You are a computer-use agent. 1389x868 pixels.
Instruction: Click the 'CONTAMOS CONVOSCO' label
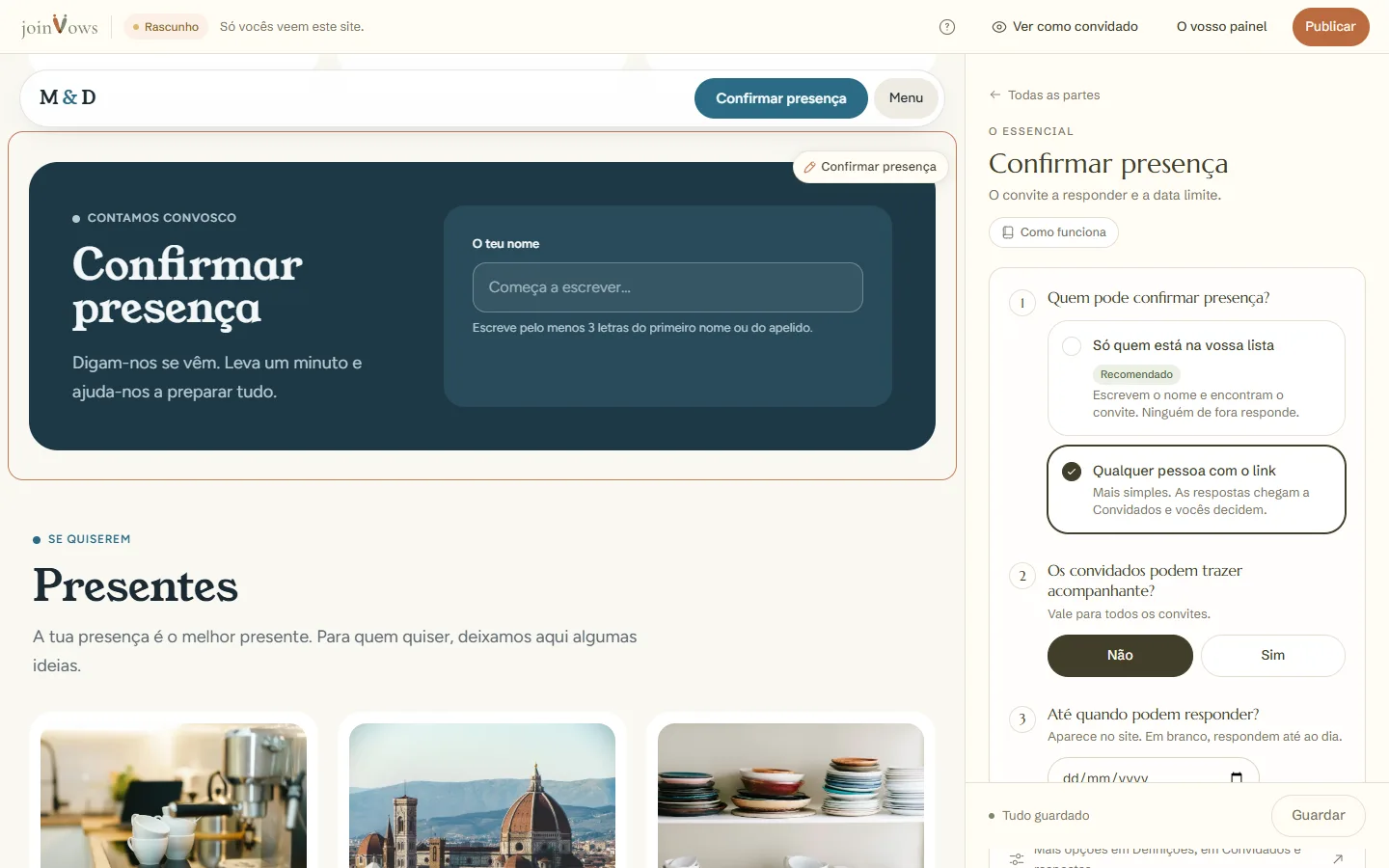click(162, 218)
